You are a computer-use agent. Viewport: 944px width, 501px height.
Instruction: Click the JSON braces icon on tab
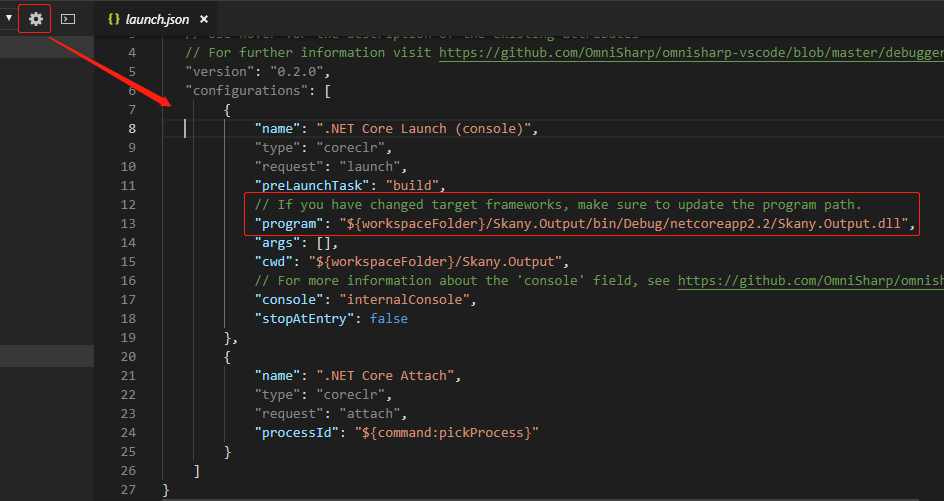click(x=113, y=19)
